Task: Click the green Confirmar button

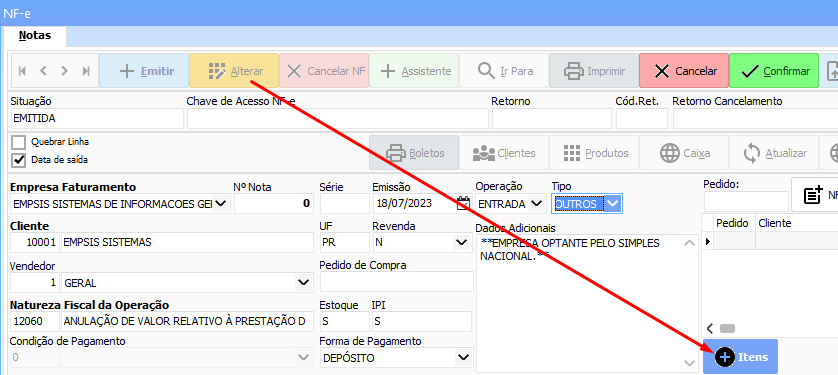Action: point(773,71)
